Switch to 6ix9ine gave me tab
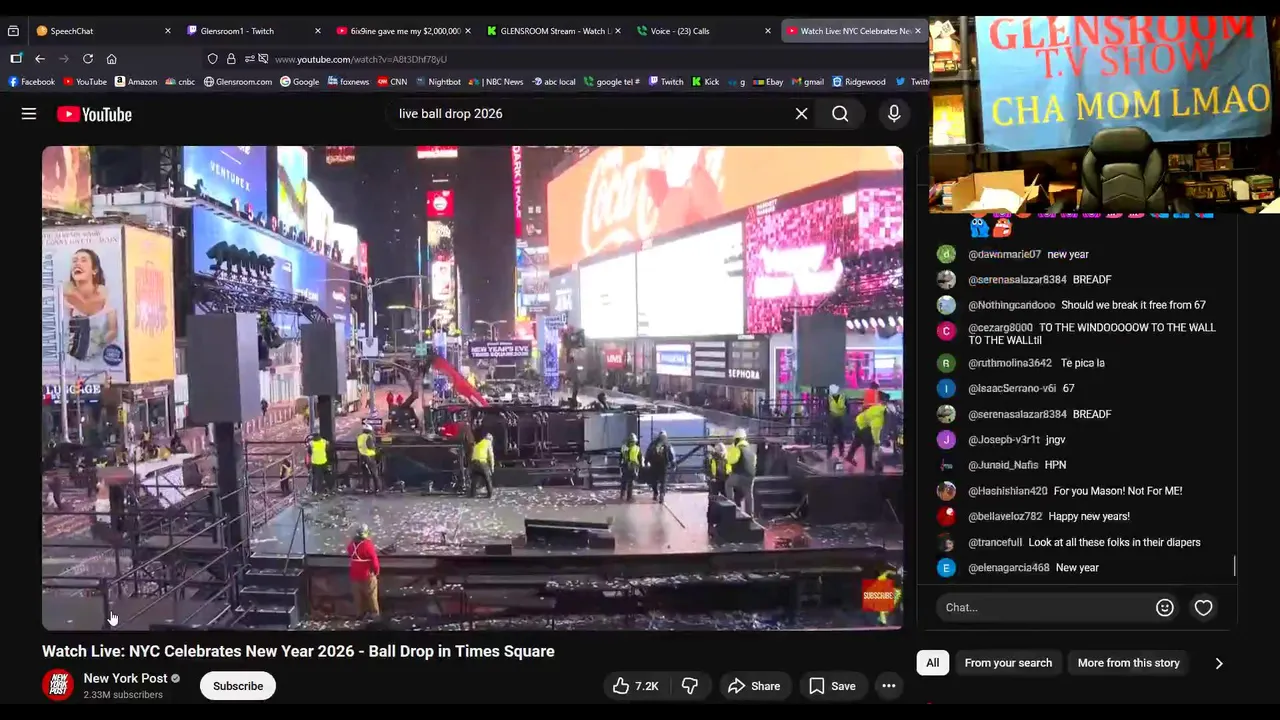 coord(398,31)
